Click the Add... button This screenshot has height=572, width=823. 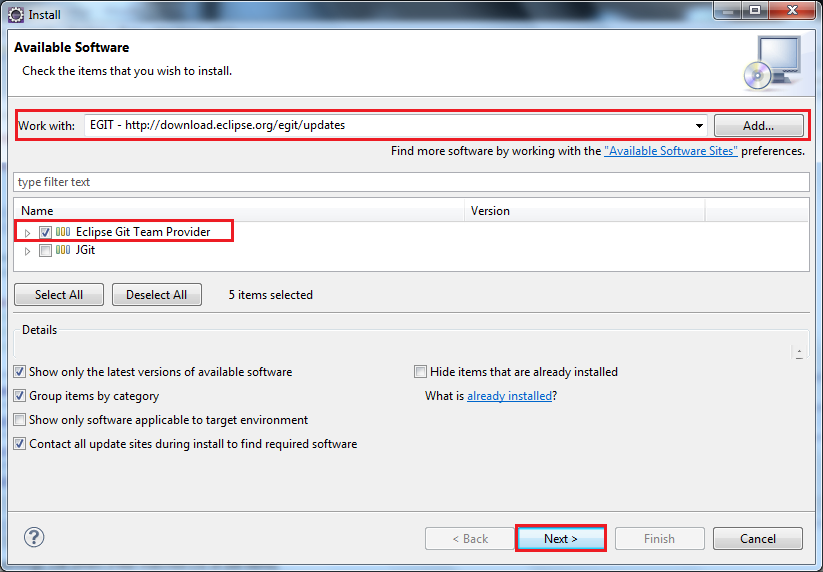[x=758, y=125]
